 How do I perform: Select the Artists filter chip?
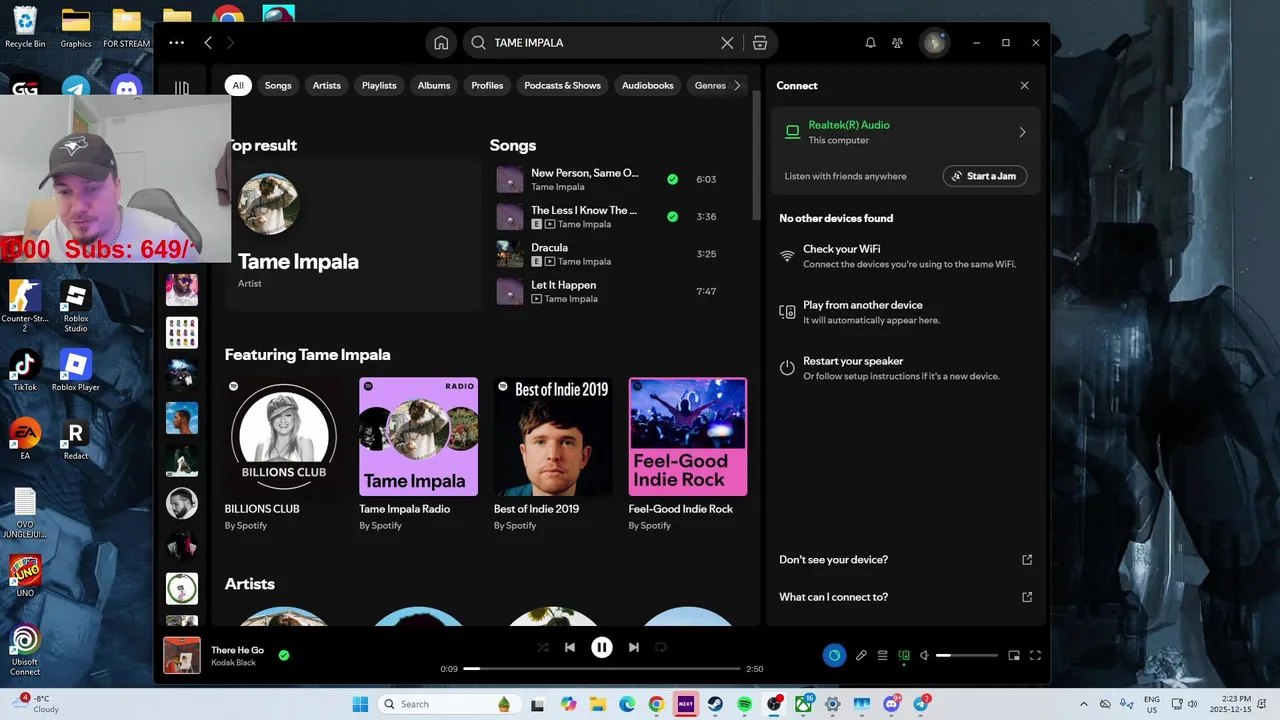pyautogui.click(x=327, y=85)
